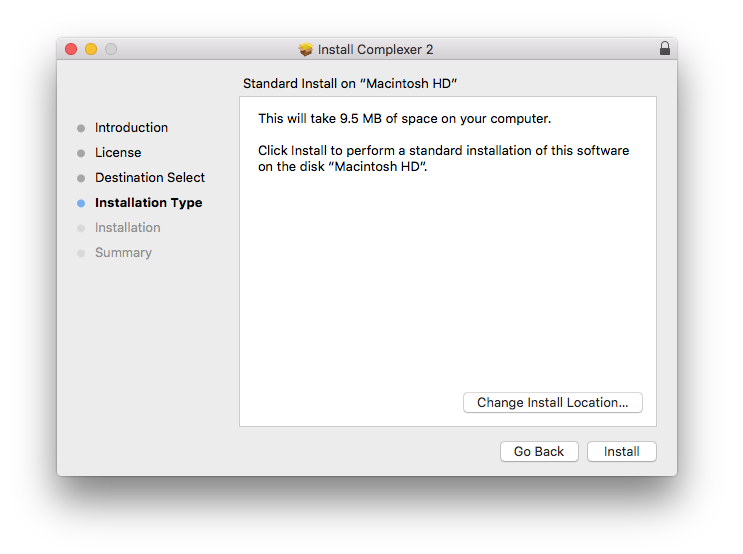Select the bold Installation Type step label
This screenshot has height=554, width=743.
(x=148, y=203)
